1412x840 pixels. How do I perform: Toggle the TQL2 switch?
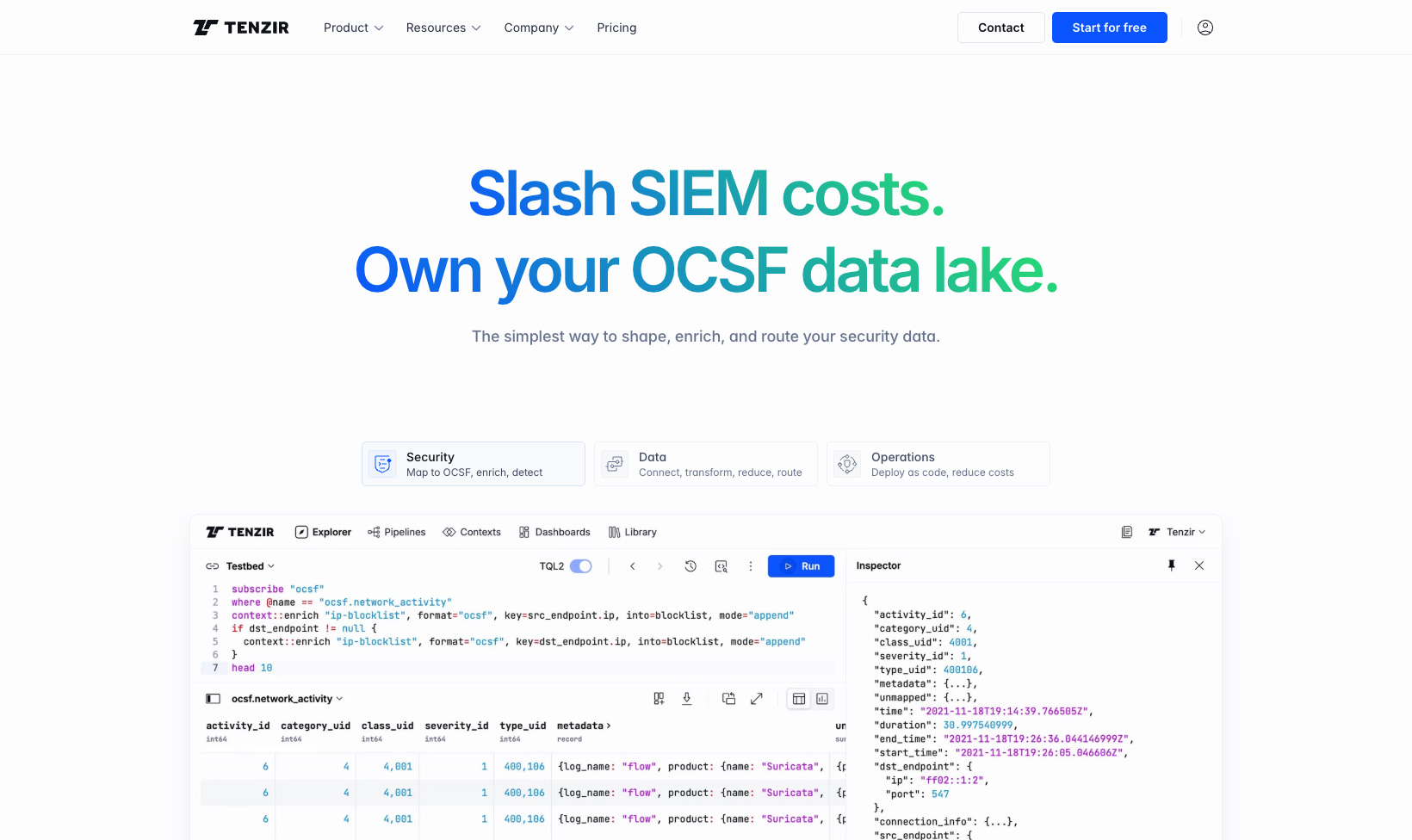point(581,566)
